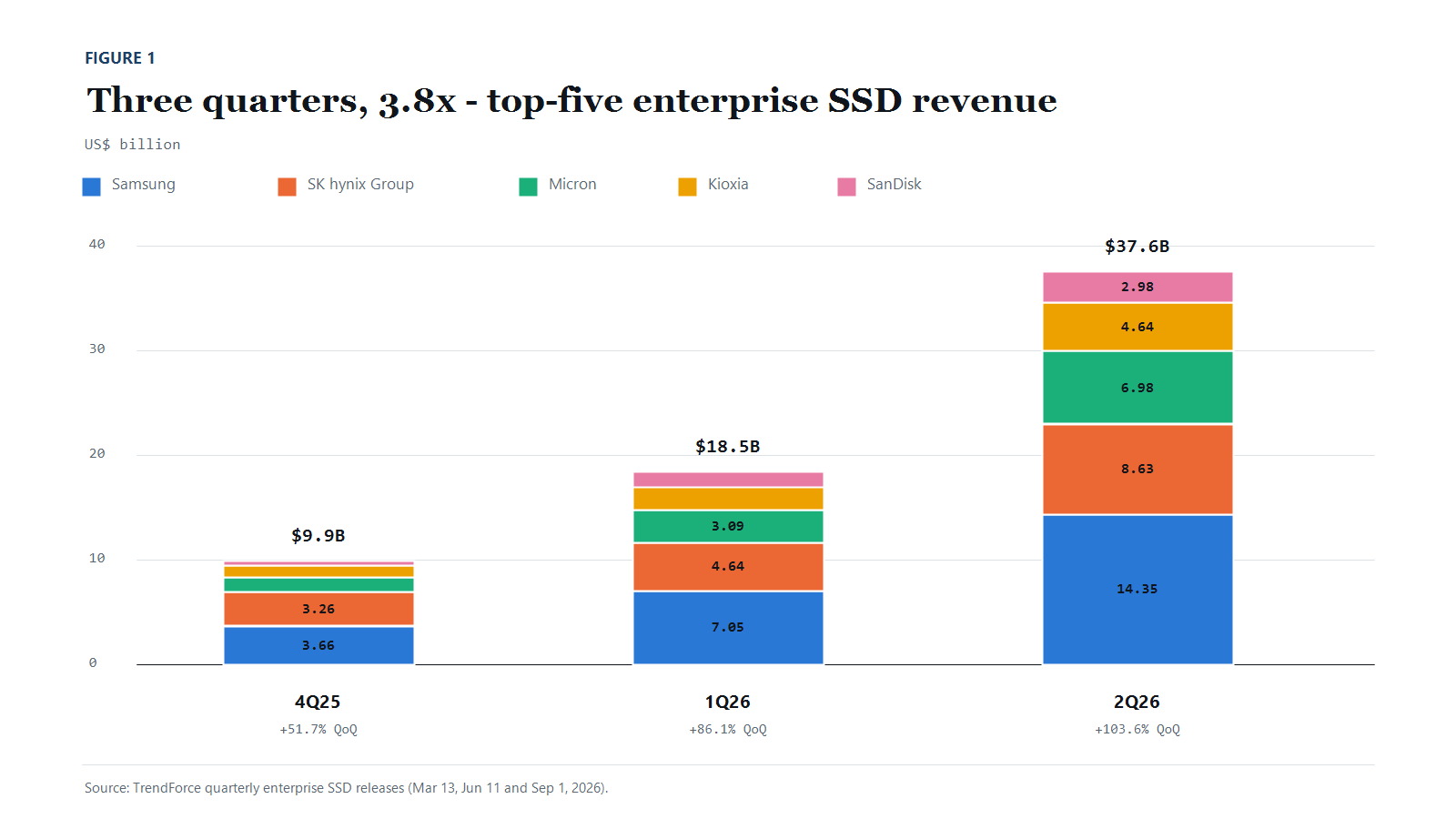Click the 2Q26 SK hynix segment labeled 8.63
This screenshot has height=819, width=1456.
point(1137,470)
